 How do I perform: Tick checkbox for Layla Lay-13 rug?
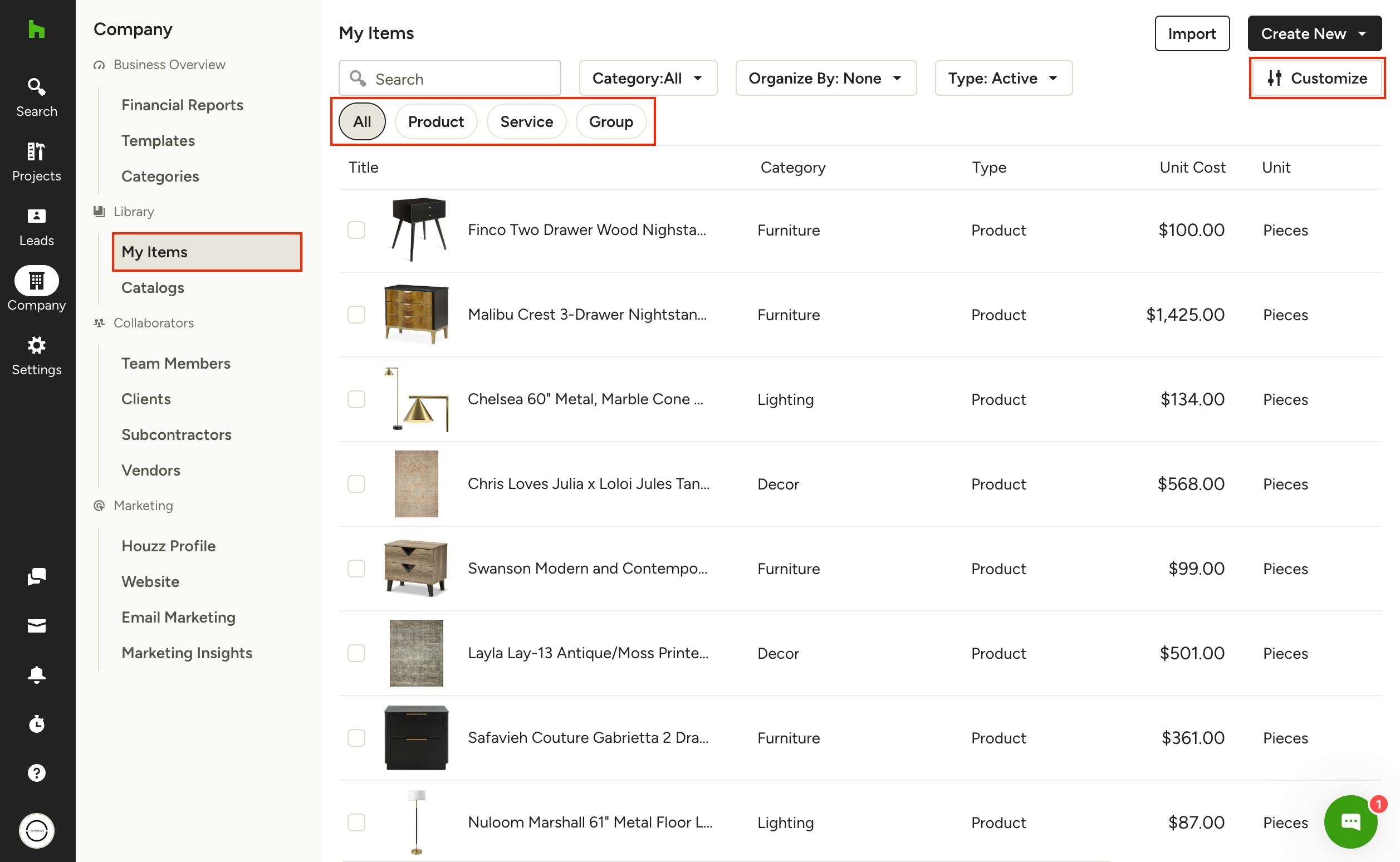point(356,653)
